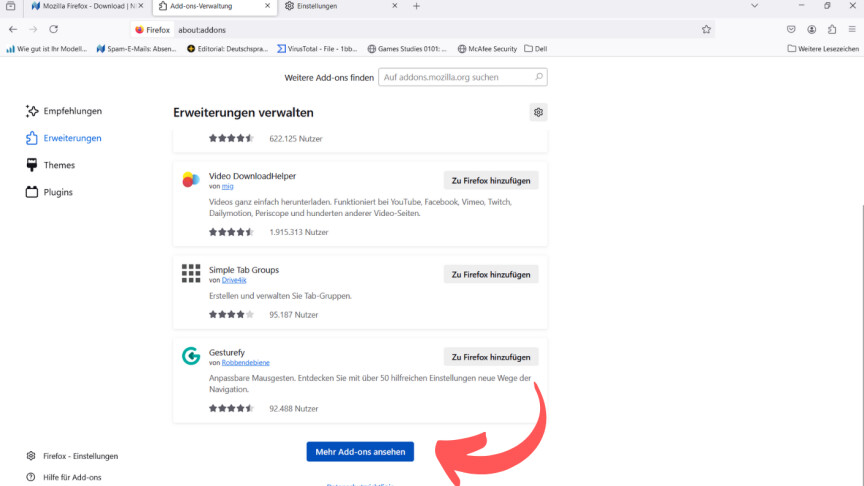
Task: Open Hilfe für Add-ons link
Action: pos(64,477)
